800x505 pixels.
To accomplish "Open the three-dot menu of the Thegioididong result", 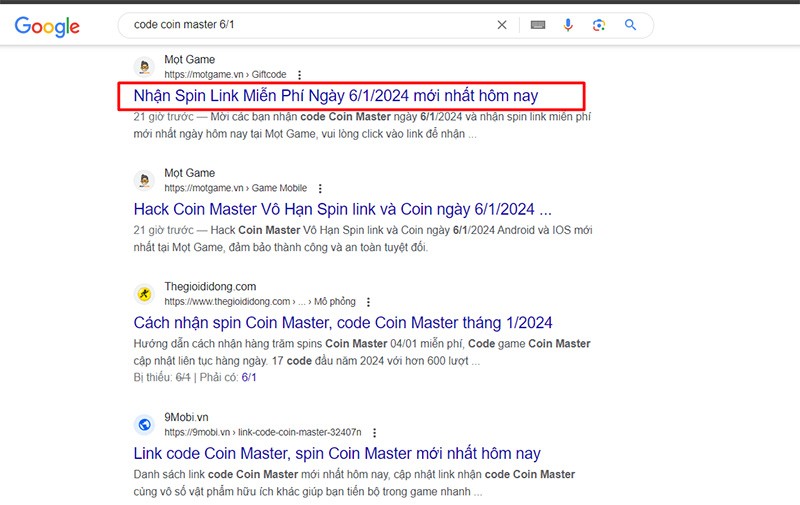I will tap(368, 302).
